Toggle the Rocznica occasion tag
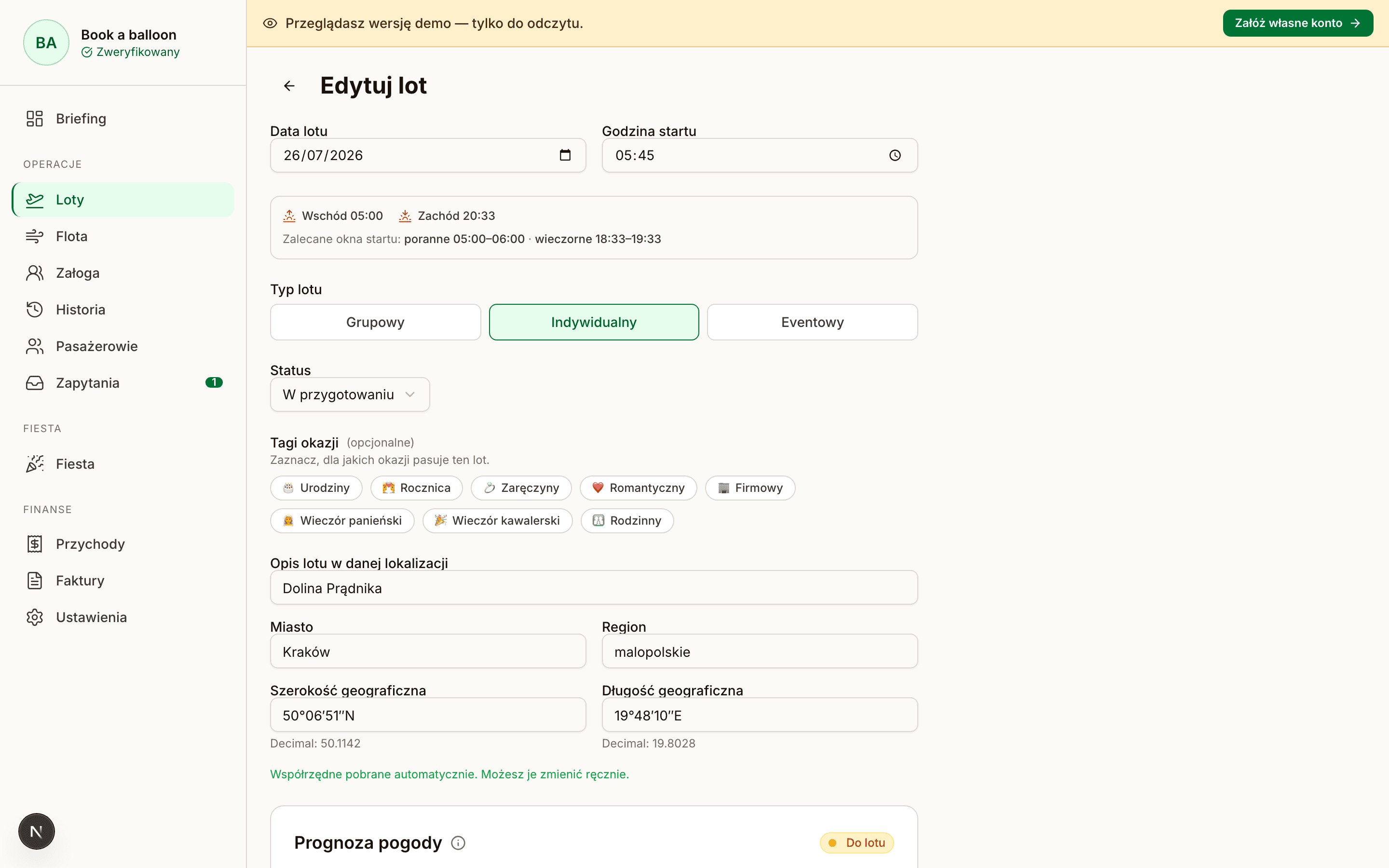Viewport: 1389px width, 868px height. click(x=417, y=488)
